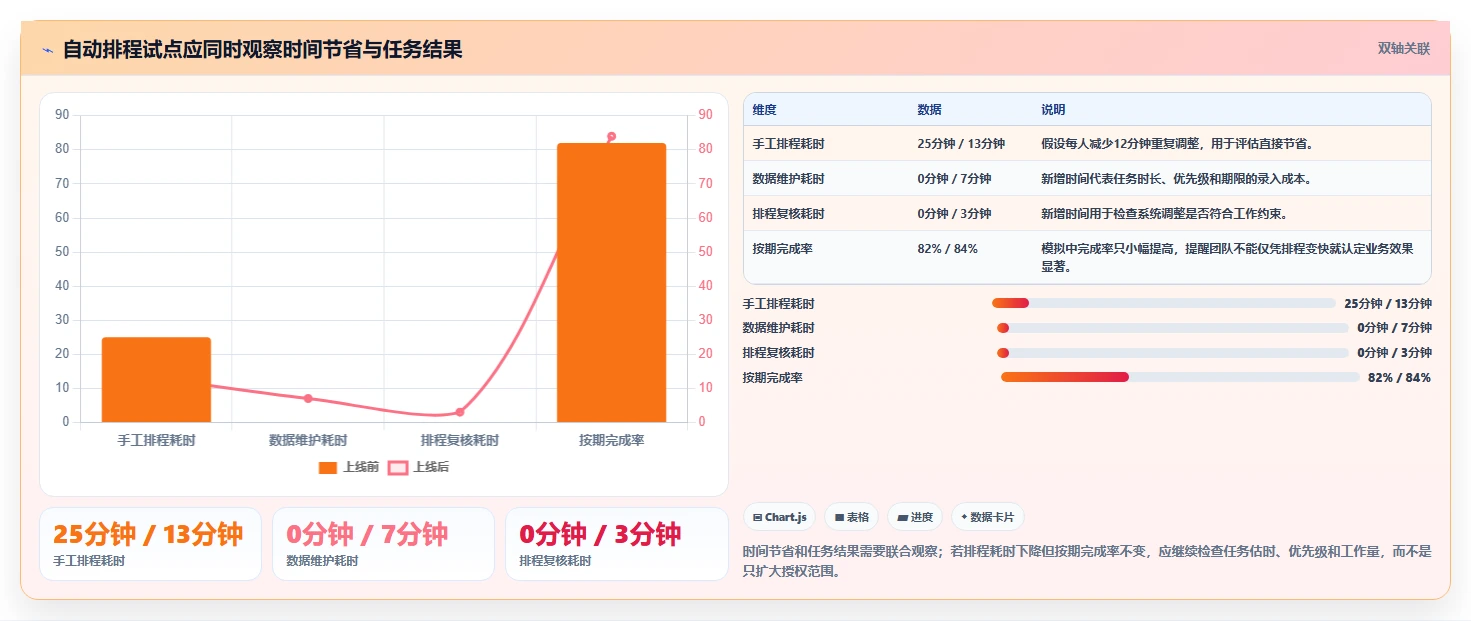
Task: Click the 双轴关联 badge in the header
Action: tap(1404, 49)
